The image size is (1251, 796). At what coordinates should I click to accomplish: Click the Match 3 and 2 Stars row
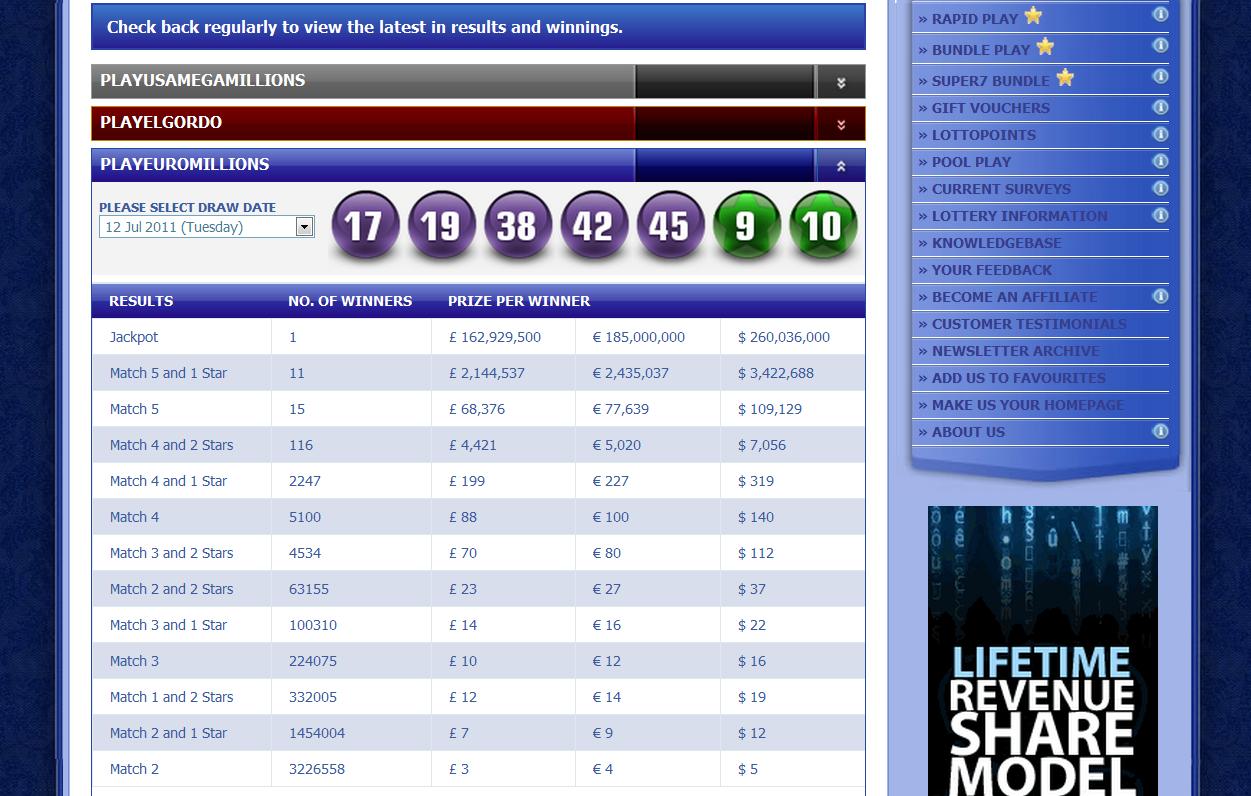pyautogui.click(x=478, y=553)
